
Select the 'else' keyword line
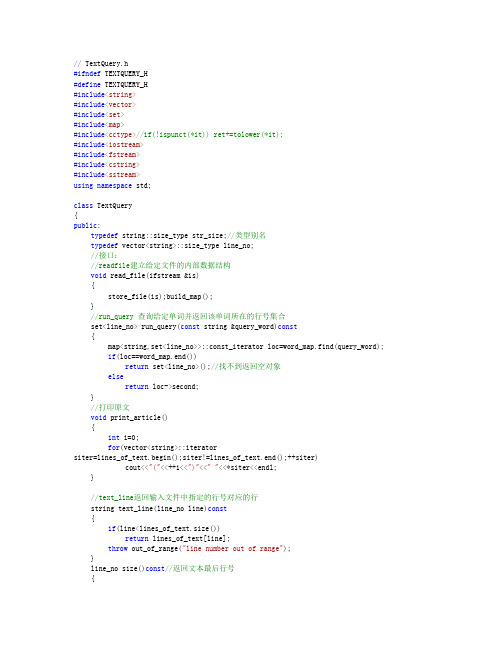(115, 377)
